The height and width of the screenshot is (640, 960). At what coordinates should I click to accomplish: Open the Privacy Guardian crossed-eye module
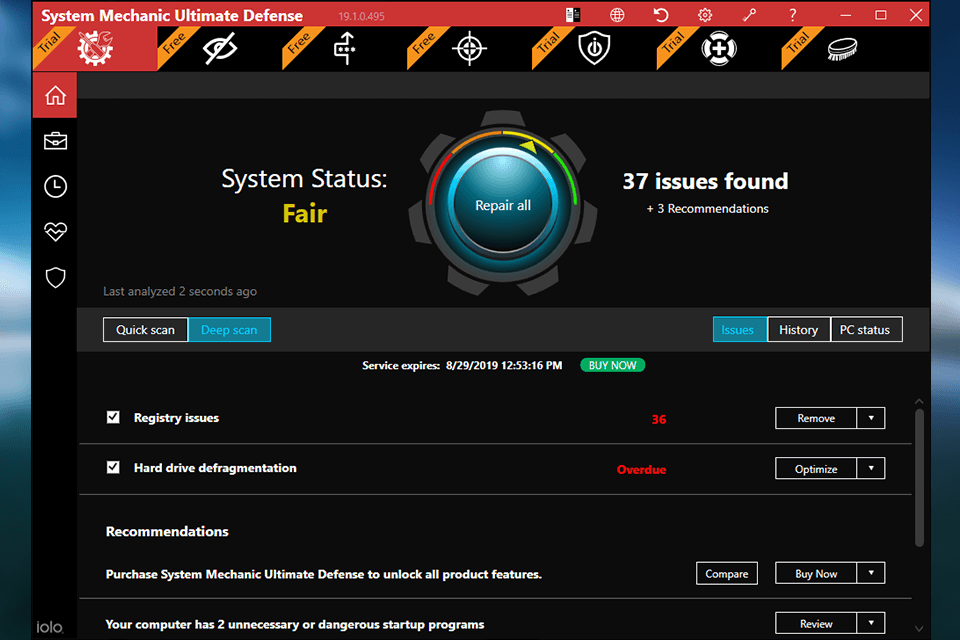(219, 48)
